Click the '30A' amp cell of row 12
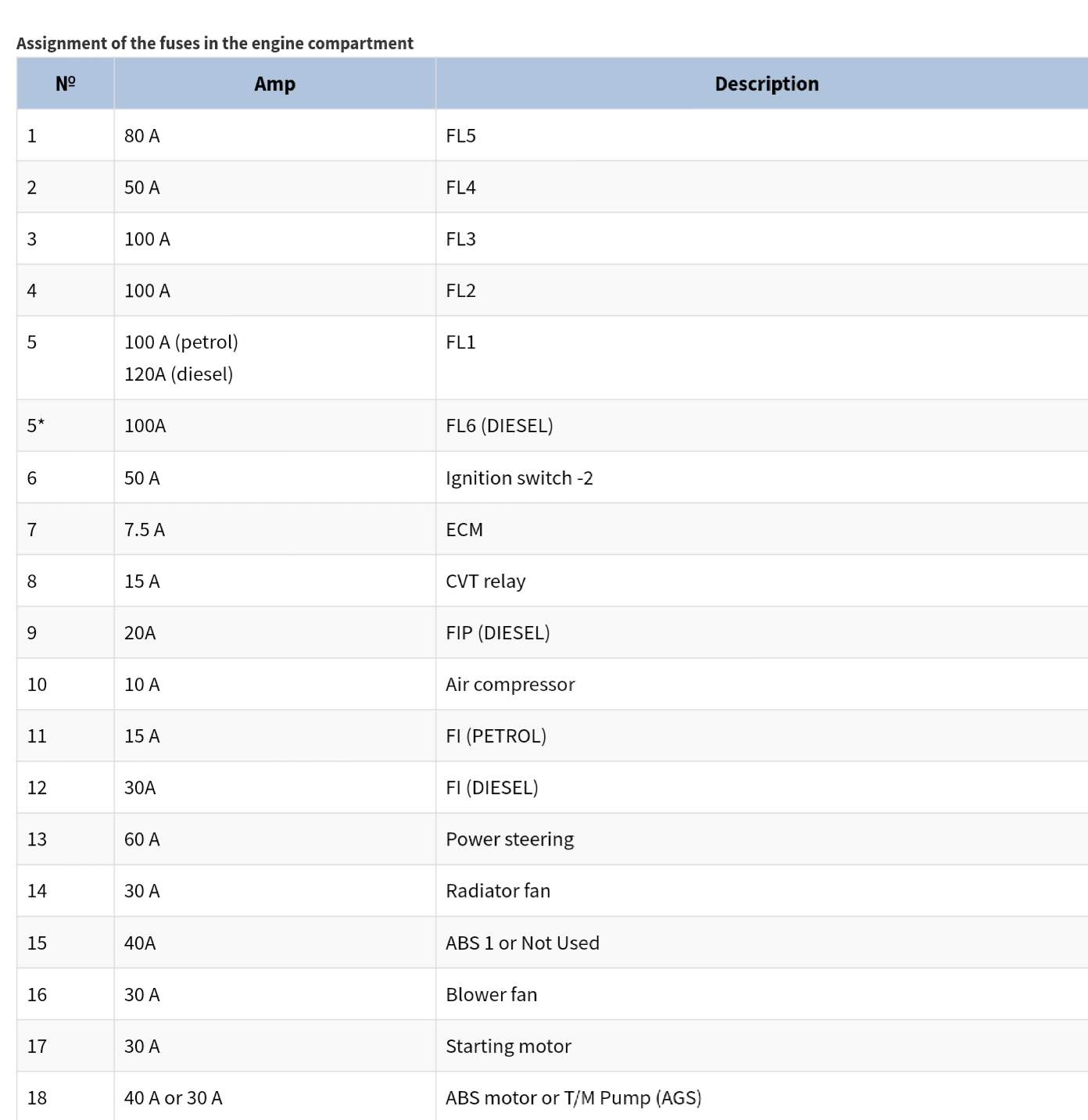 tap(275, 787)
